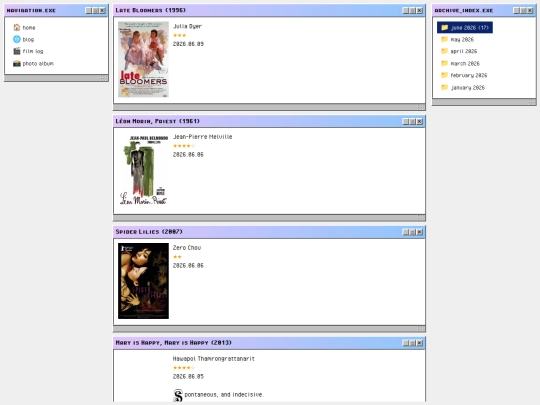Screen dimensions: 540x405
Task: Click the may 2026 folder icon
Action: pos(445,39)
